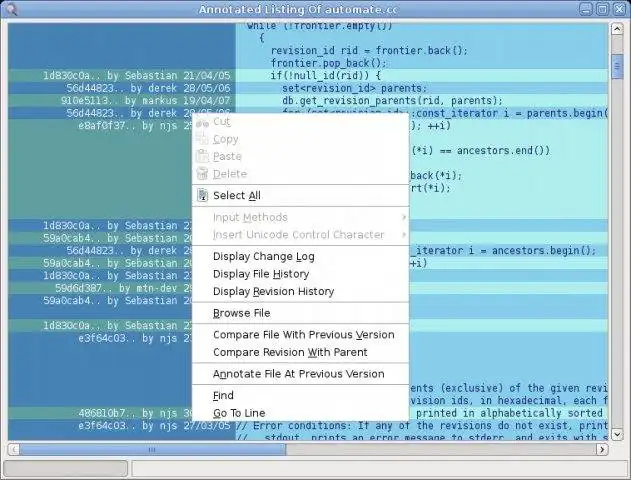Choose Go To Line

300,413
